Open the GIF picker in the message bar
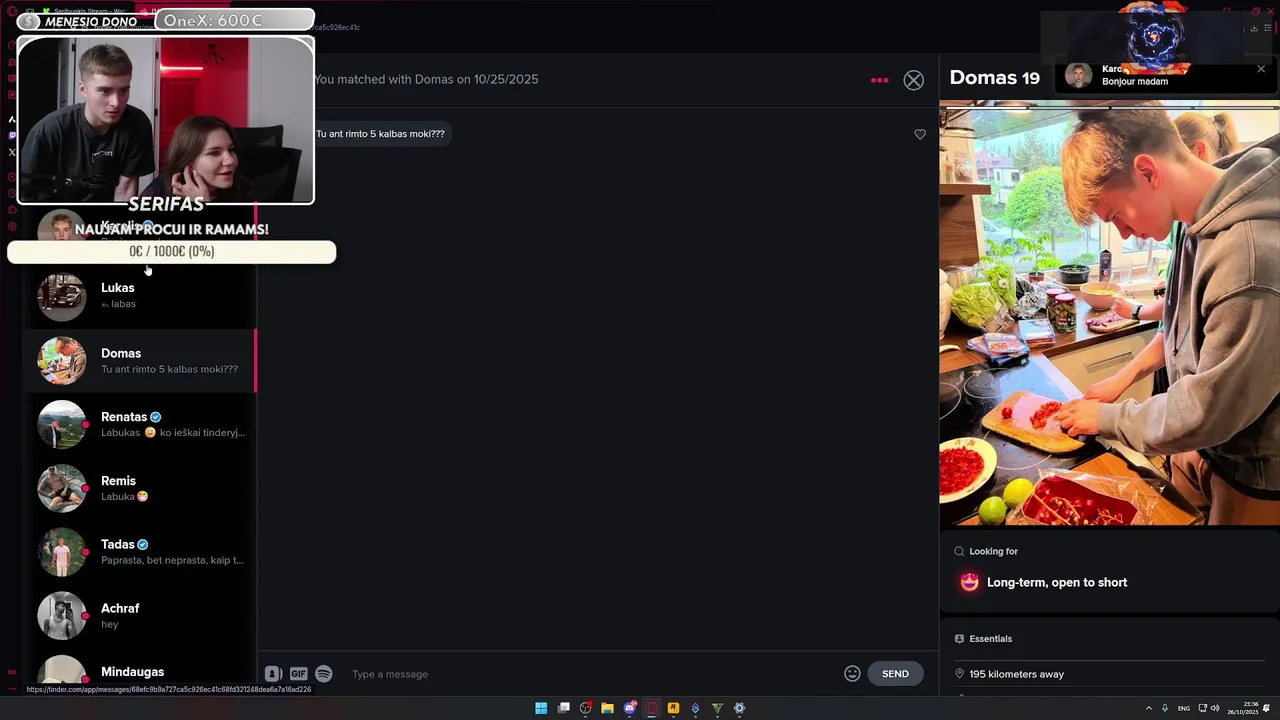 pos(298,674)
